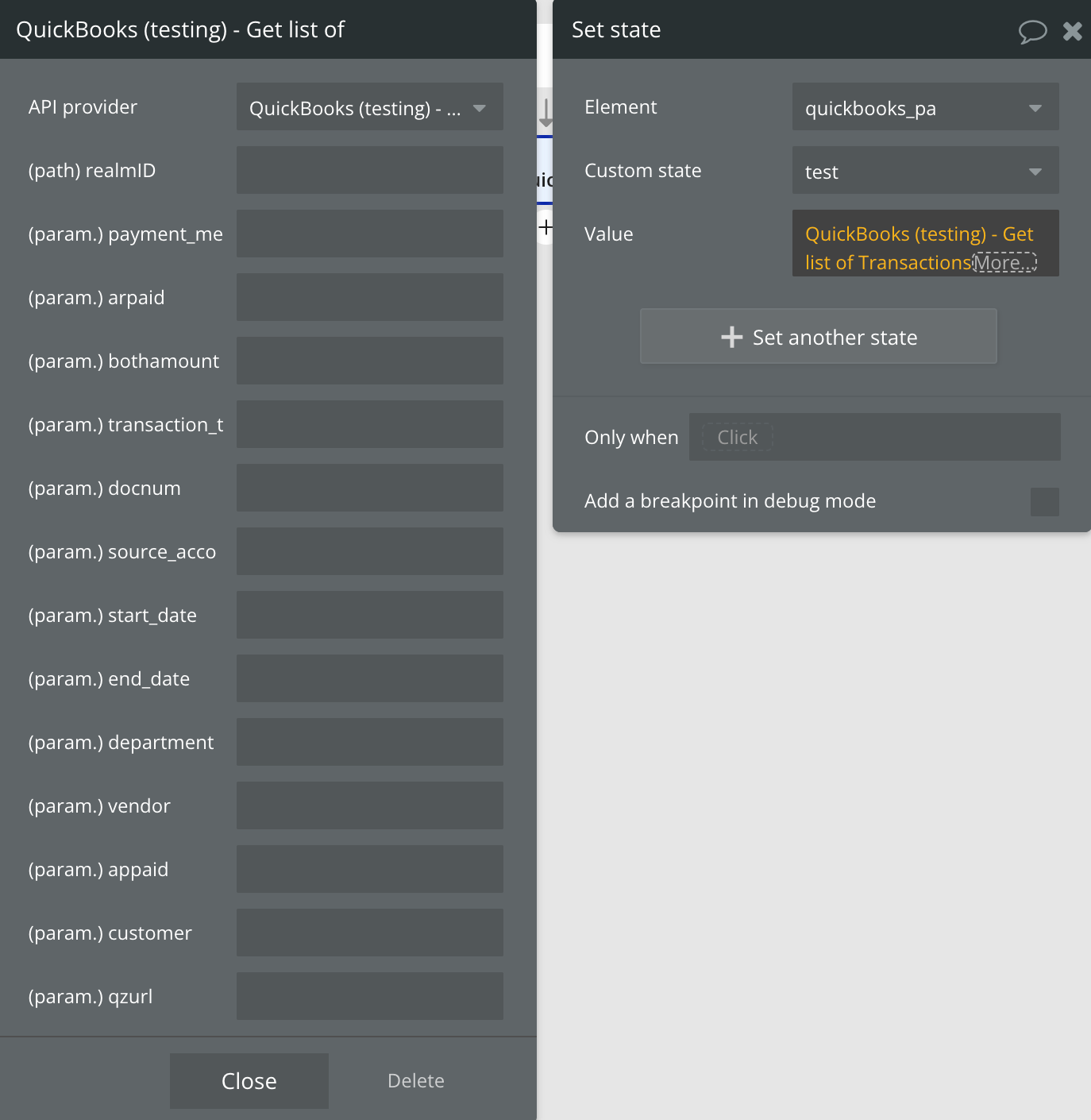Click the (param.) vendor input field
Viewport: 1091px width, 1120px height.
click(x=370, y=805)
